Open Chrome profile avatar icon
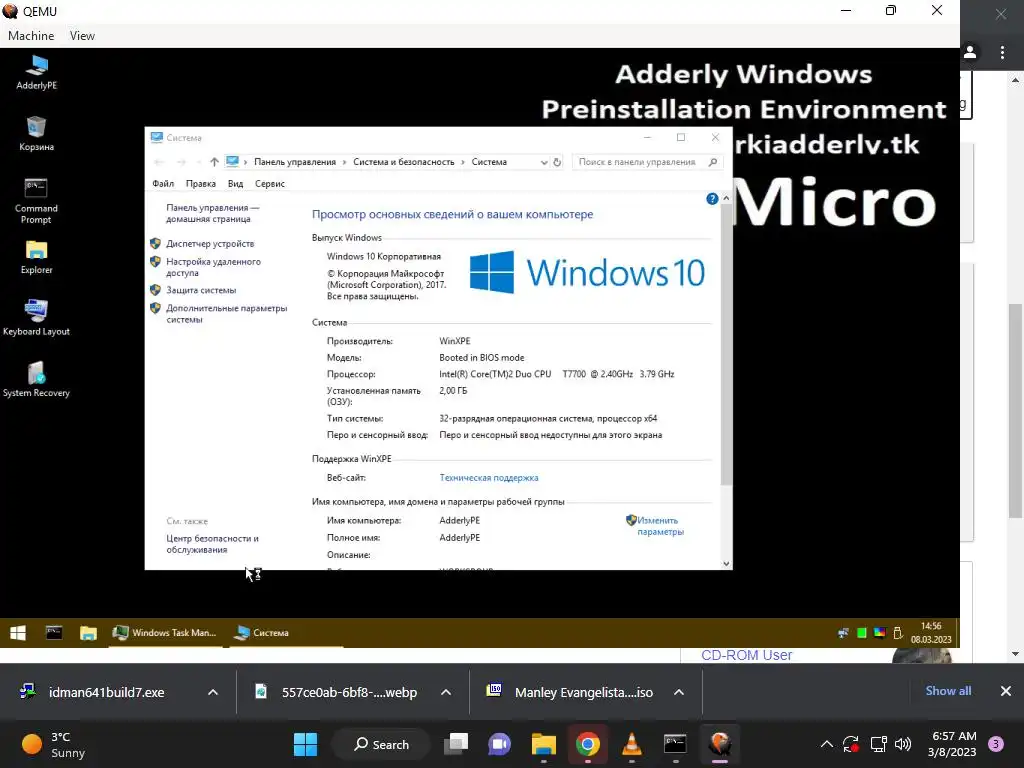This screenshot has width=1024, height=768. 970,52
